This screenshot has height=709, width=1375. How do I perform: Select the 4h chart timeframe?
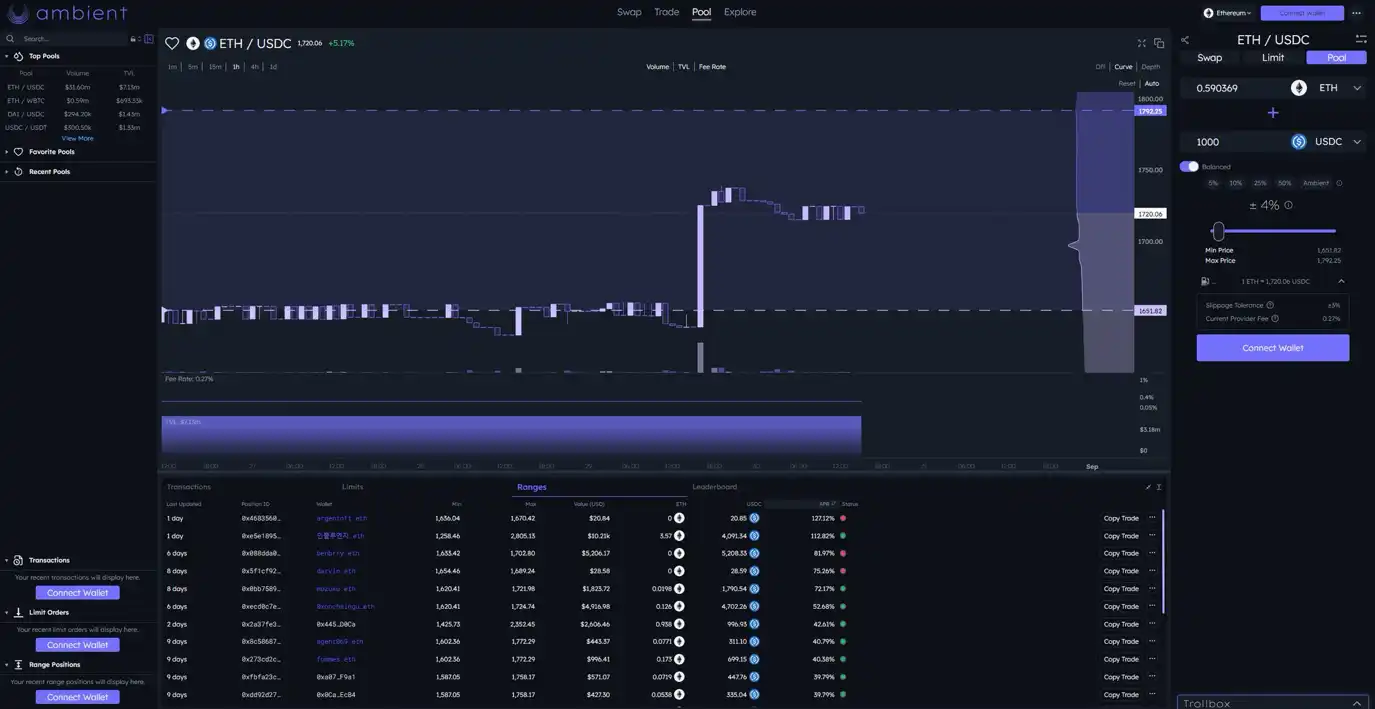click(x=254, y=67)
